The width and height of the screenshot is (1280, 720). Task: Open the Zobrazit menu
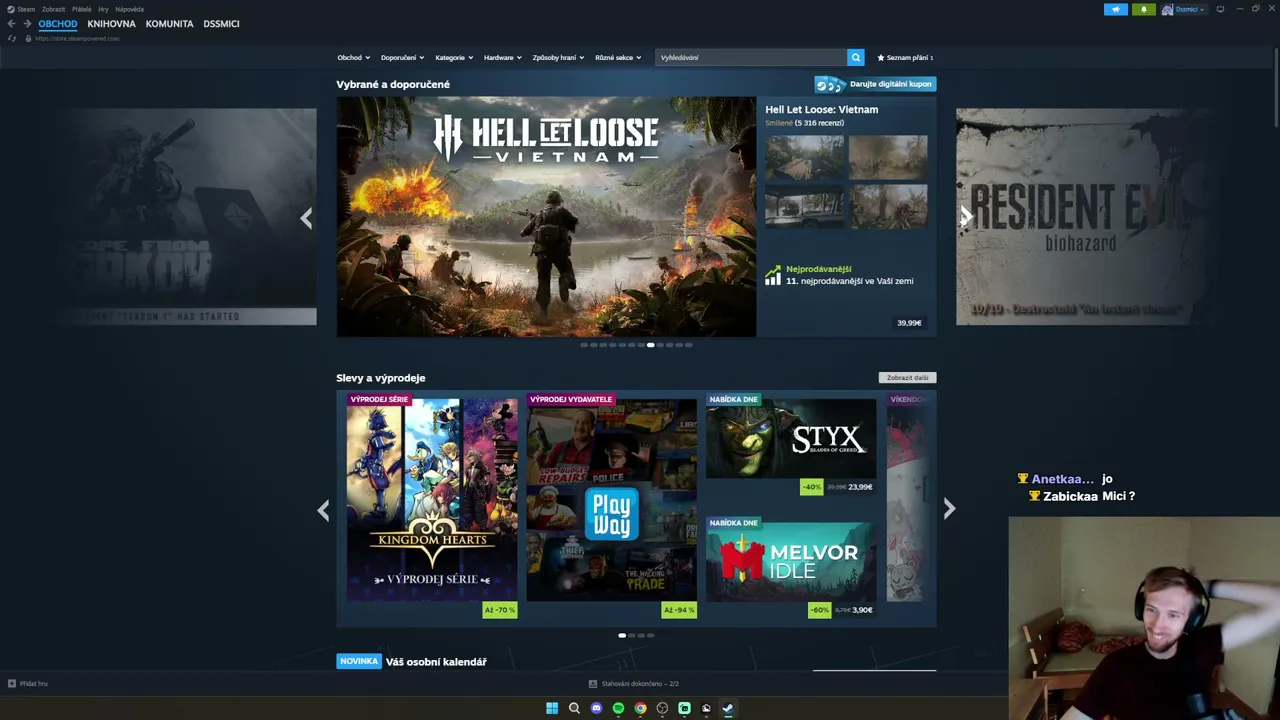click(x=53, y=9)
